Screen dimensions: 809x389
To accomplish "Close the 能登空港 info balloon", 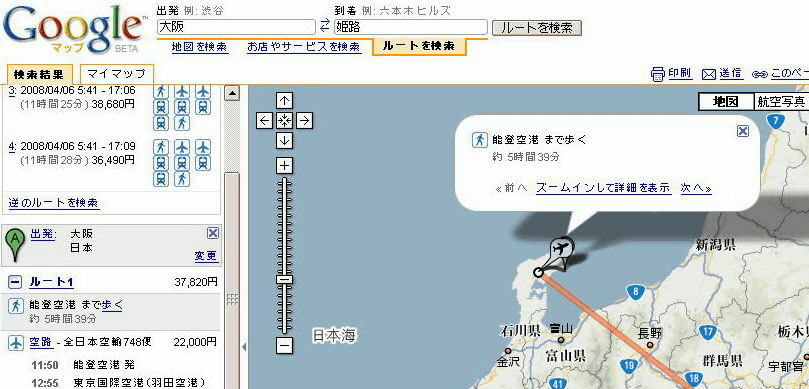I will [742, 131].
